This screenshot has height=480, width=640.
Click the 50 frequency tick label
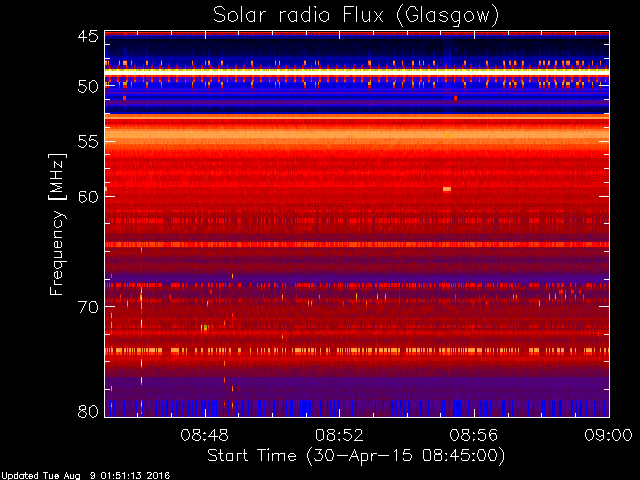pos(88,87)
